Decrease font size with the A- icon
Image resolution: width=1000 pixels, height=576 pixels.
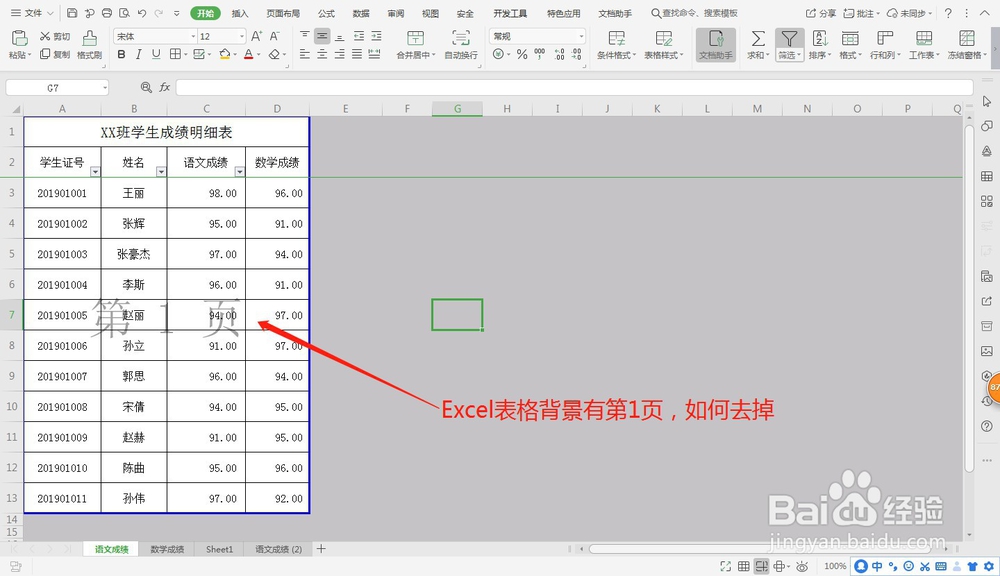(274, 36)
